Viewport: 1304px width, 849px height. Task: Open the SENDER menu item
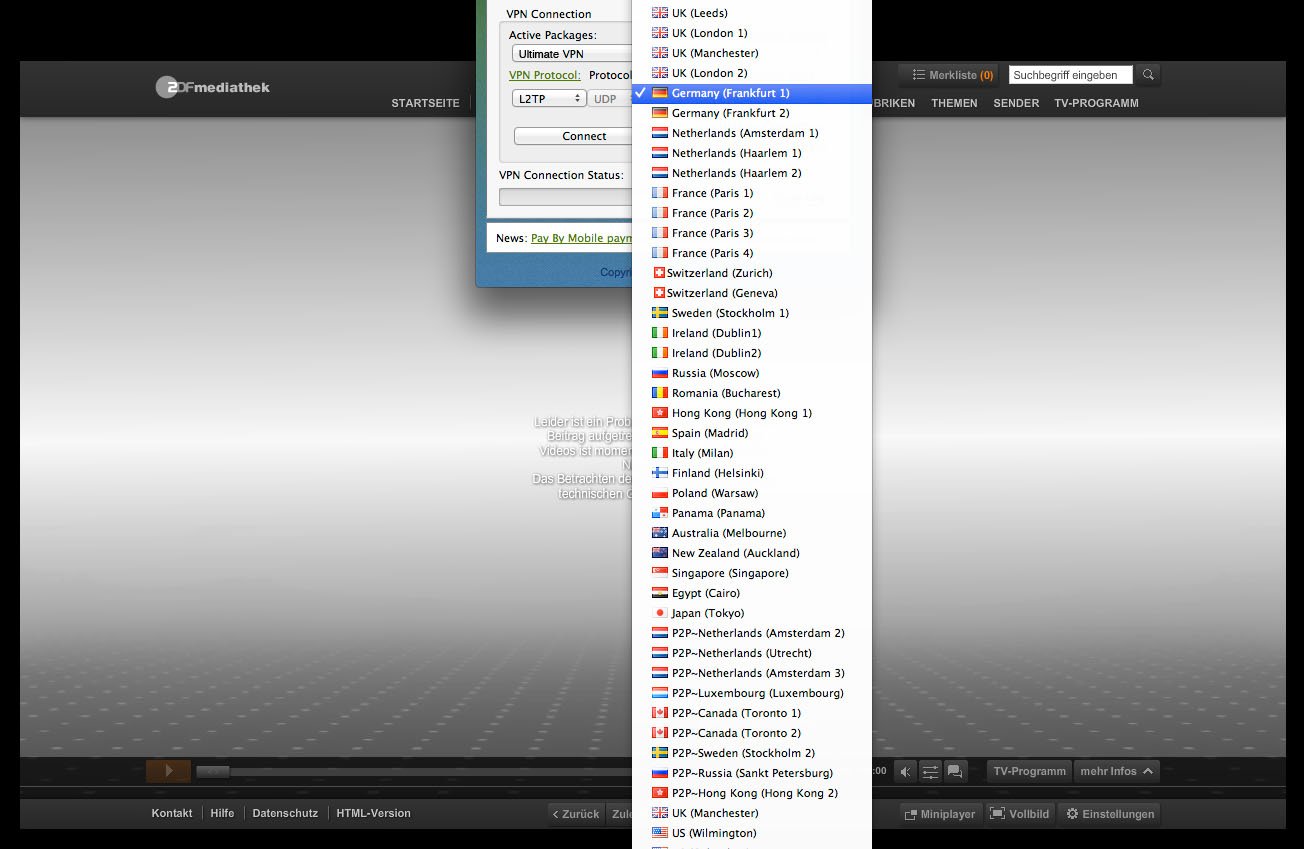[1016, 103]
